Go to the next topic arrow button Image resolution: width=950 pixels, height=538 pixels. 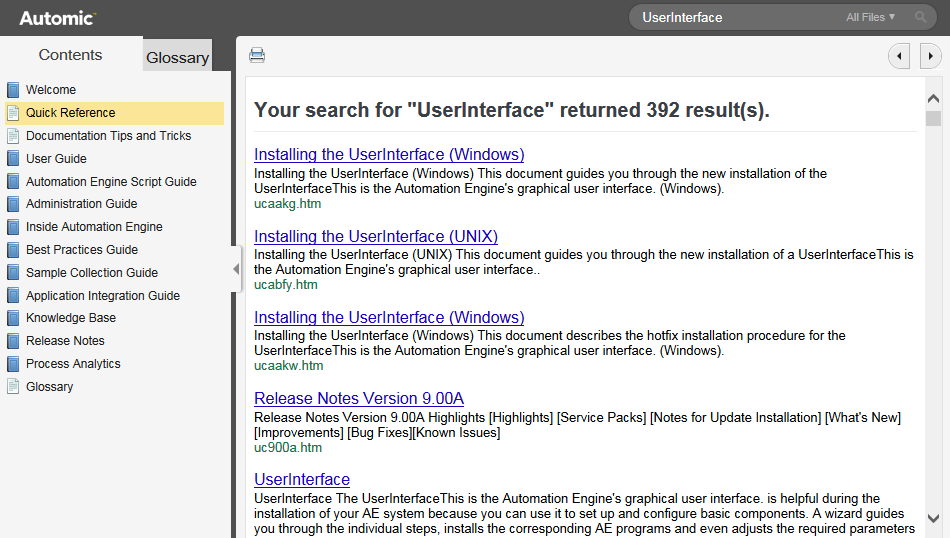[x=930, y=56]
